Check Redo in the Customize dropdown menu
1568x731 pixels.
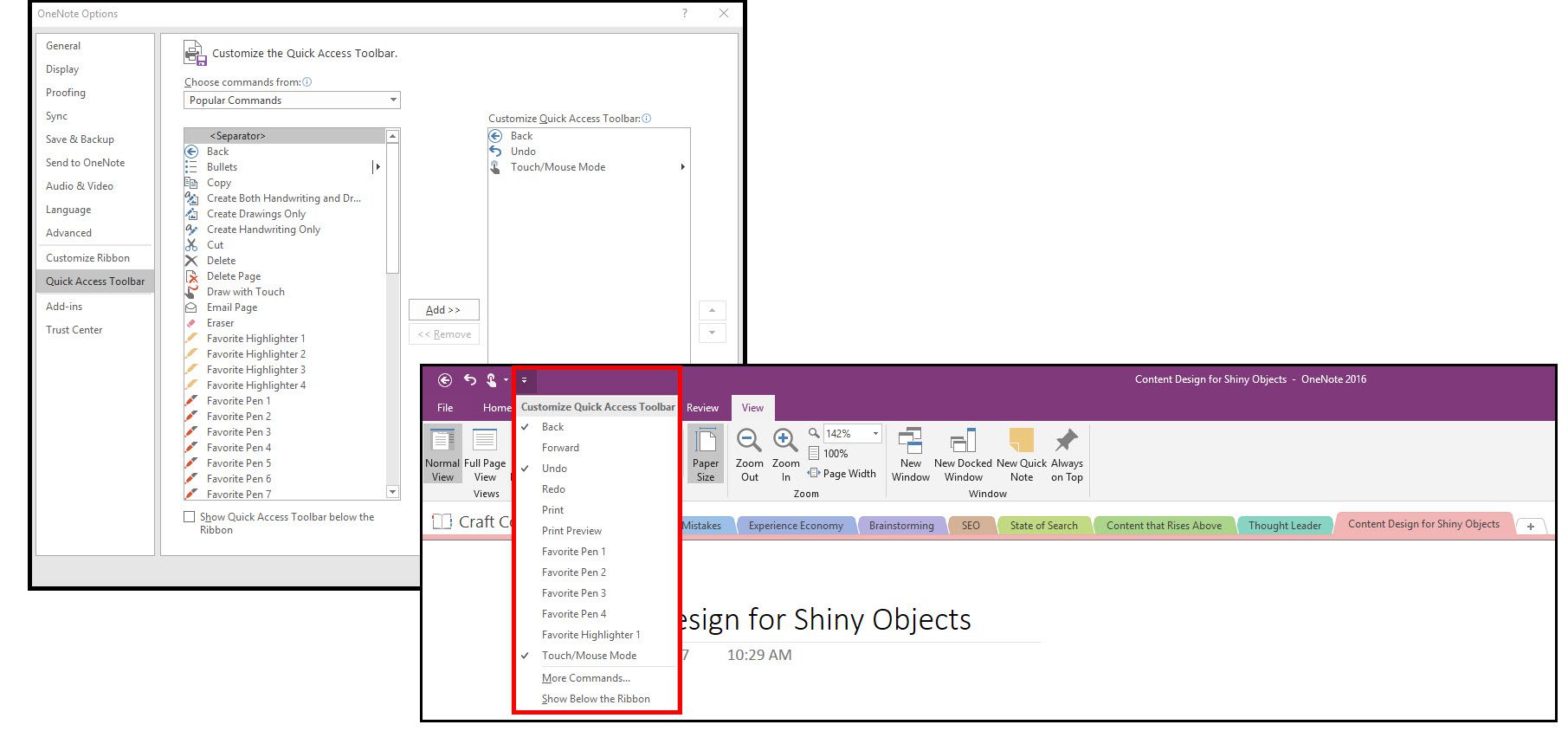(596, 489)
